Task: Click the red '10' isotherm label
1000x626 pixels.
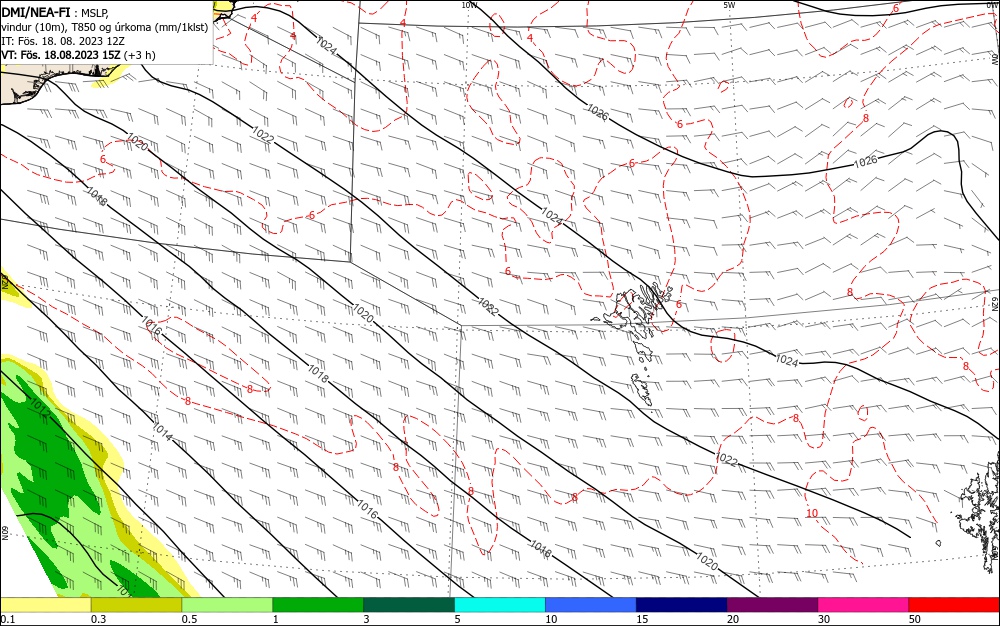Action: point(811,513)
